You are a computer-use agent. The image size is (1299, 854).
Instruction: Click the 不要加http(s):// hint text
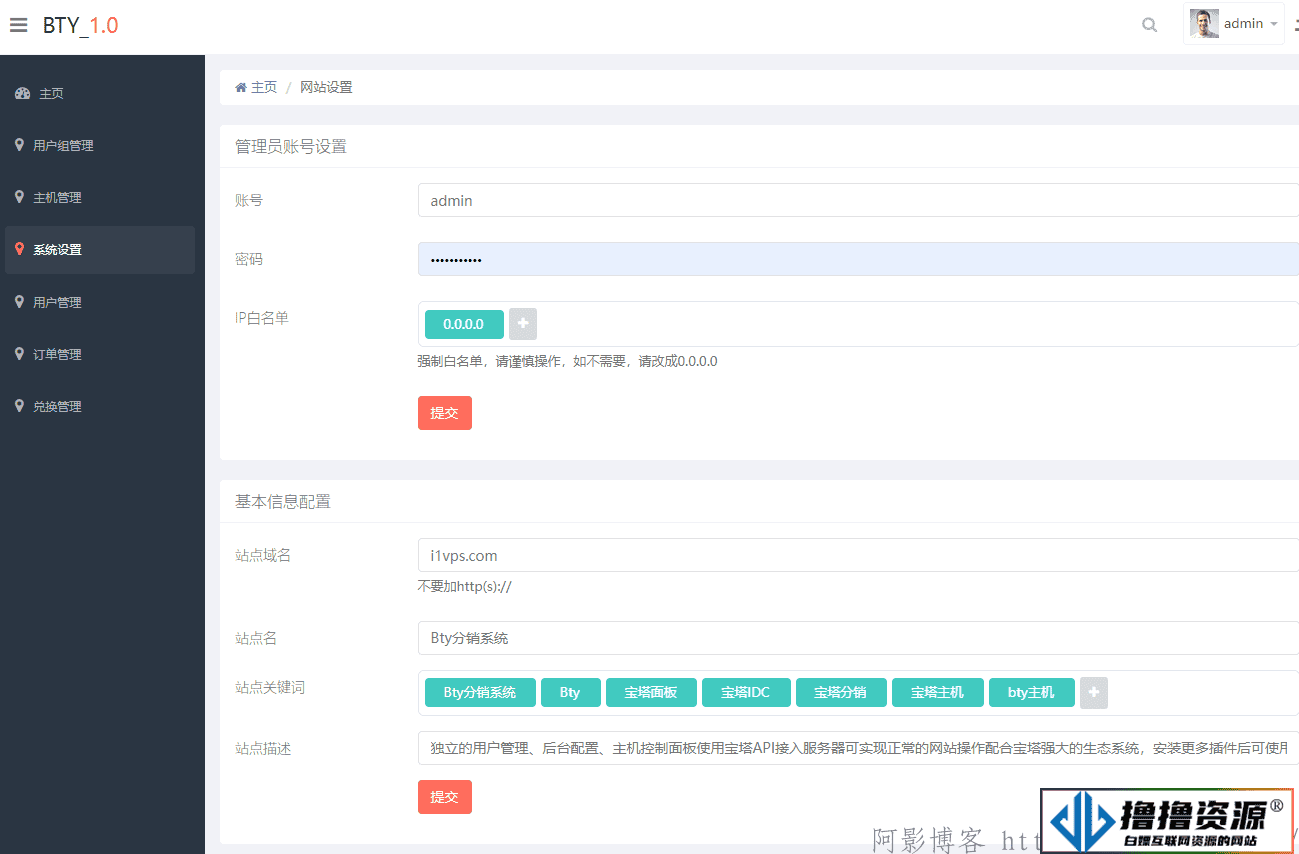pos(465,586)
